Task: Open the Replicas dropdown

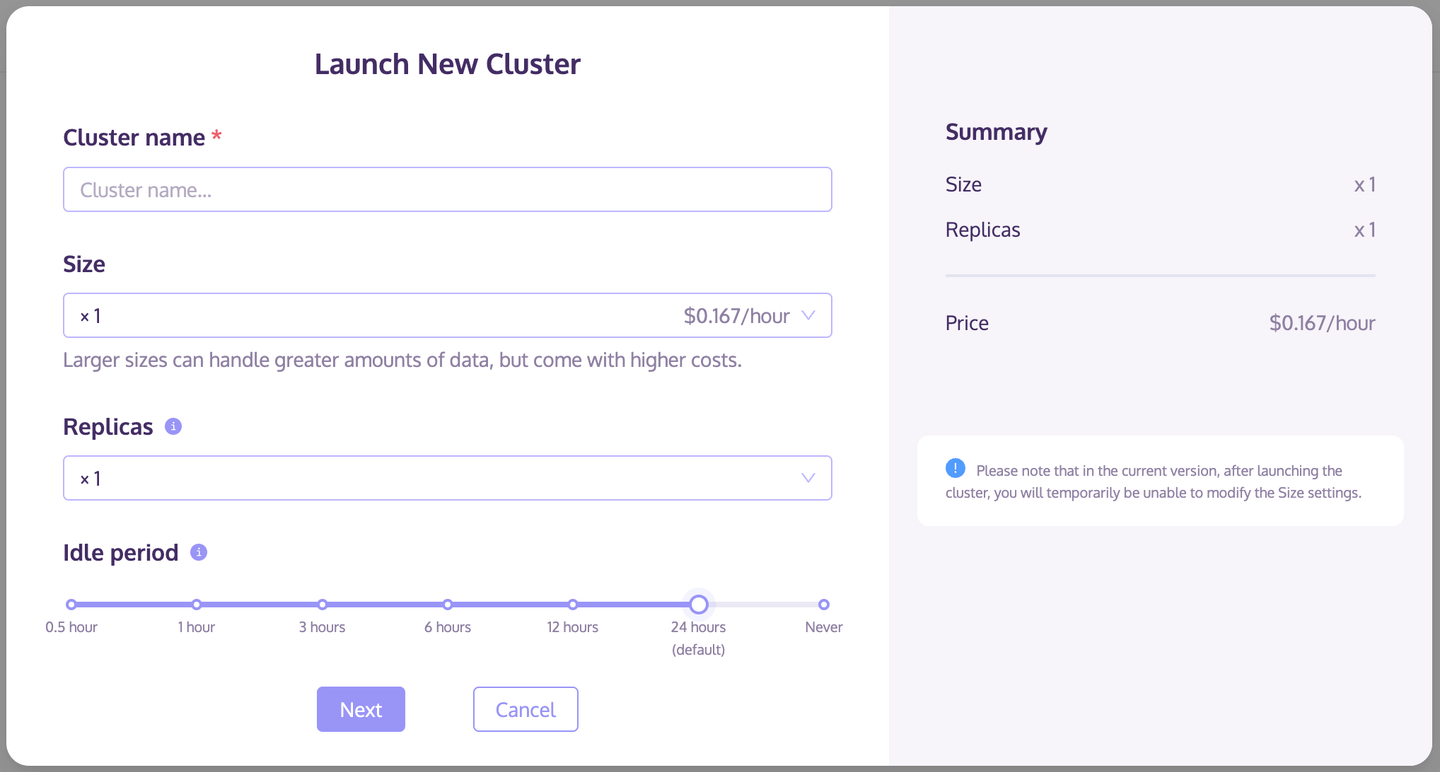Action: 447,478
